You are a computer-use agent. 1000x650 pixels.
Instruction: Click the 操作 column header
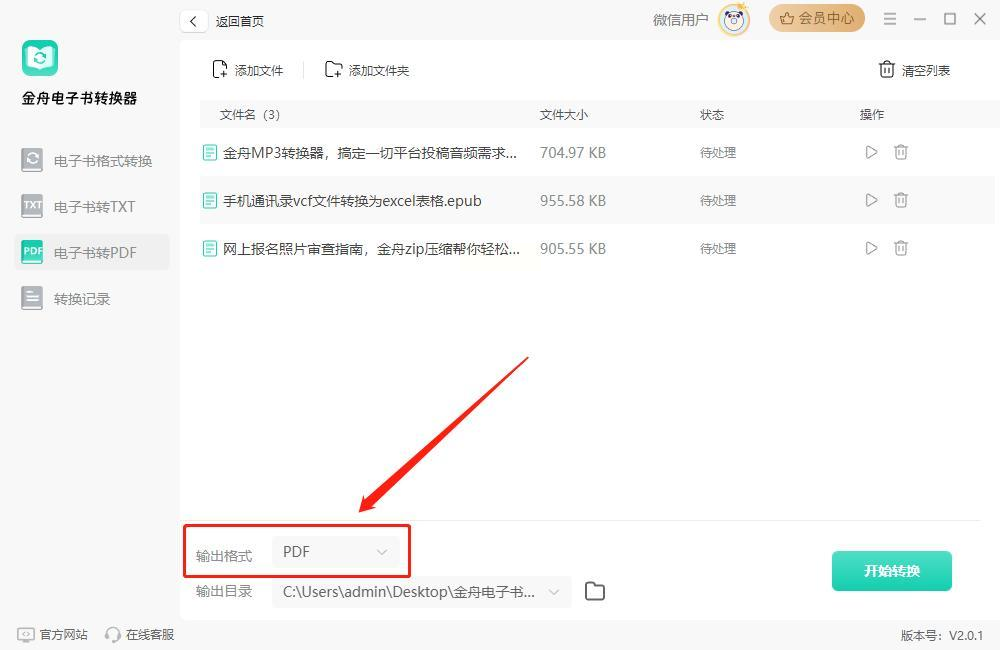point(872,115)
